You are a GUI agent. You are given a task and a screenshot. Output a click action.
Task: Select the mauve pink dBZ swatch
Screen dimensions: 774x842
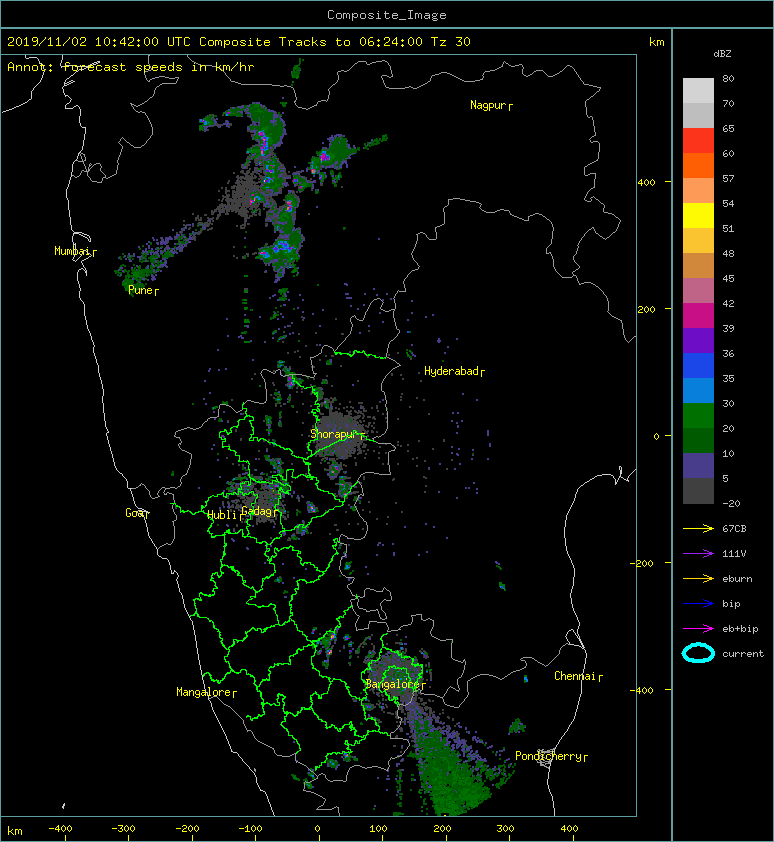point(698,291)
